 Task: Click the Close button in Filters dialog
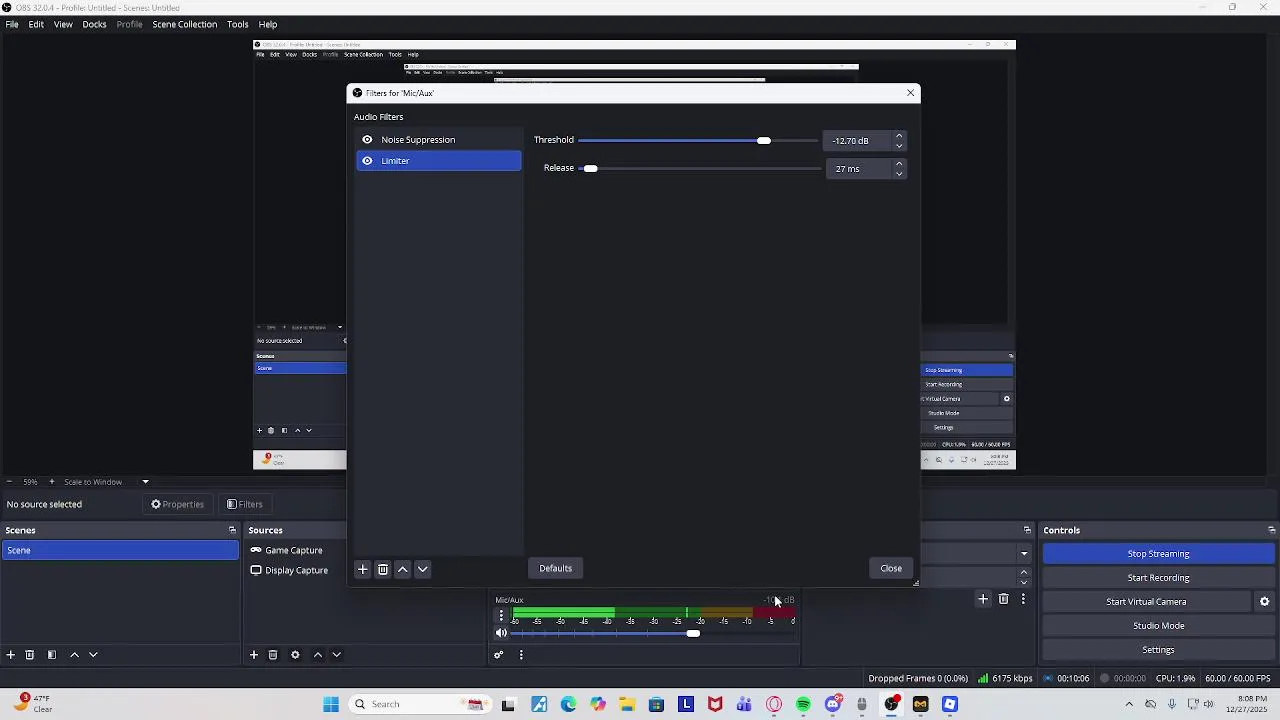click(x=891, y=568)
